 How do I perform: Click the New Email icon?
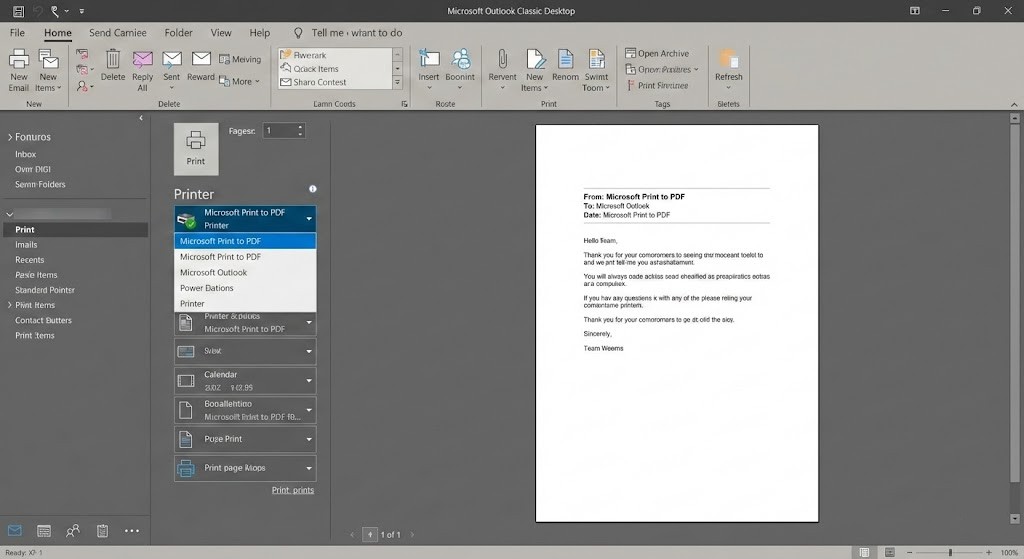(18, 59)
